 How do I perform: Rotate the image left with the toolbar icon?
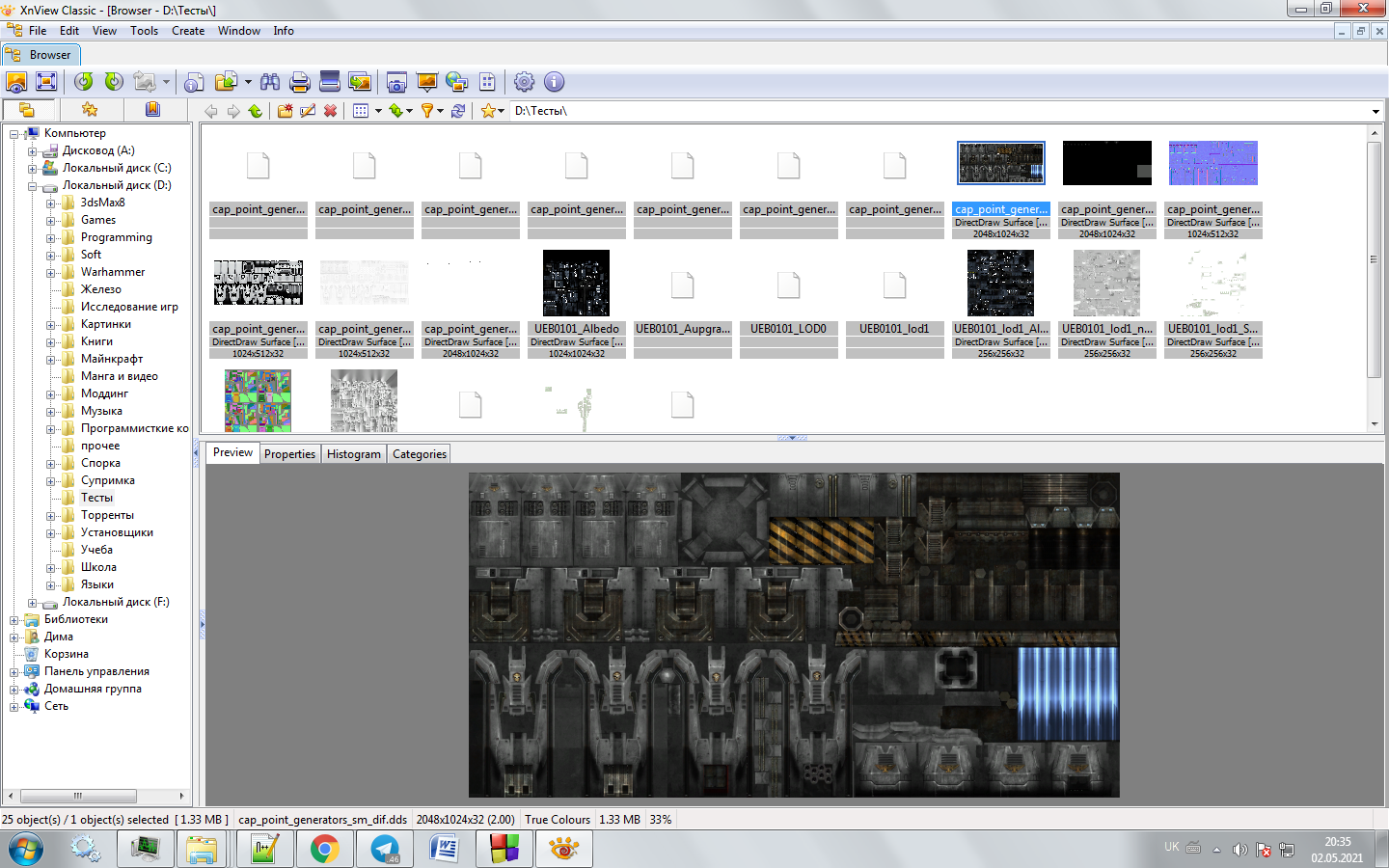click(x=84, y=82)
